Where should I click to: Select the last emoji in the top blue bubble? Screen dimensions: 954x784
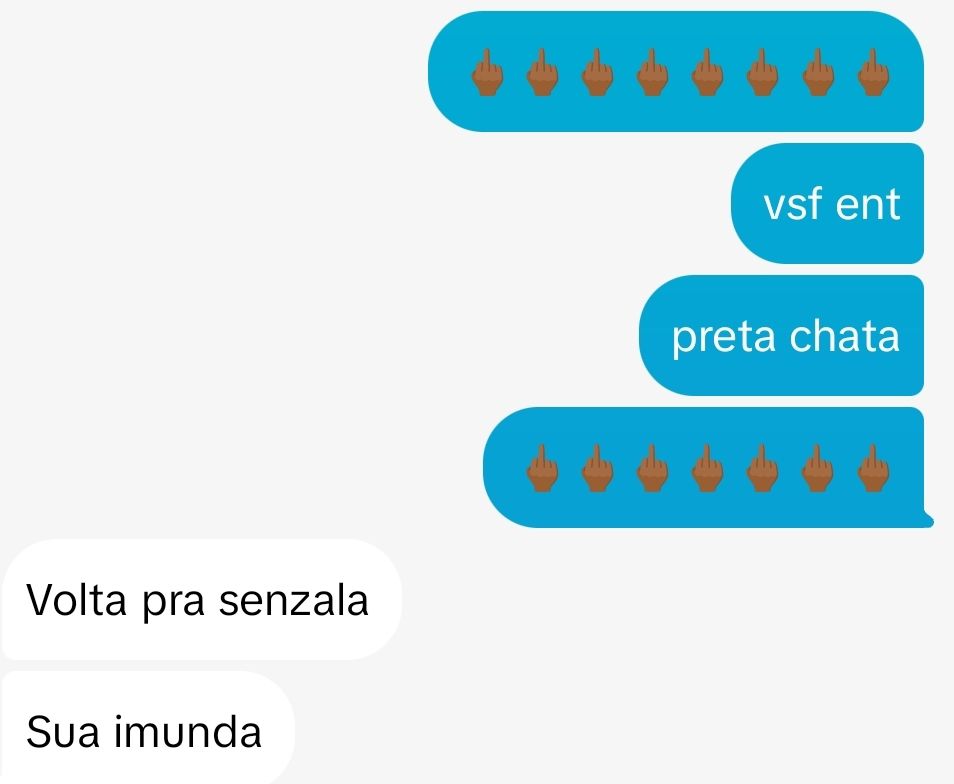(873, 72)
